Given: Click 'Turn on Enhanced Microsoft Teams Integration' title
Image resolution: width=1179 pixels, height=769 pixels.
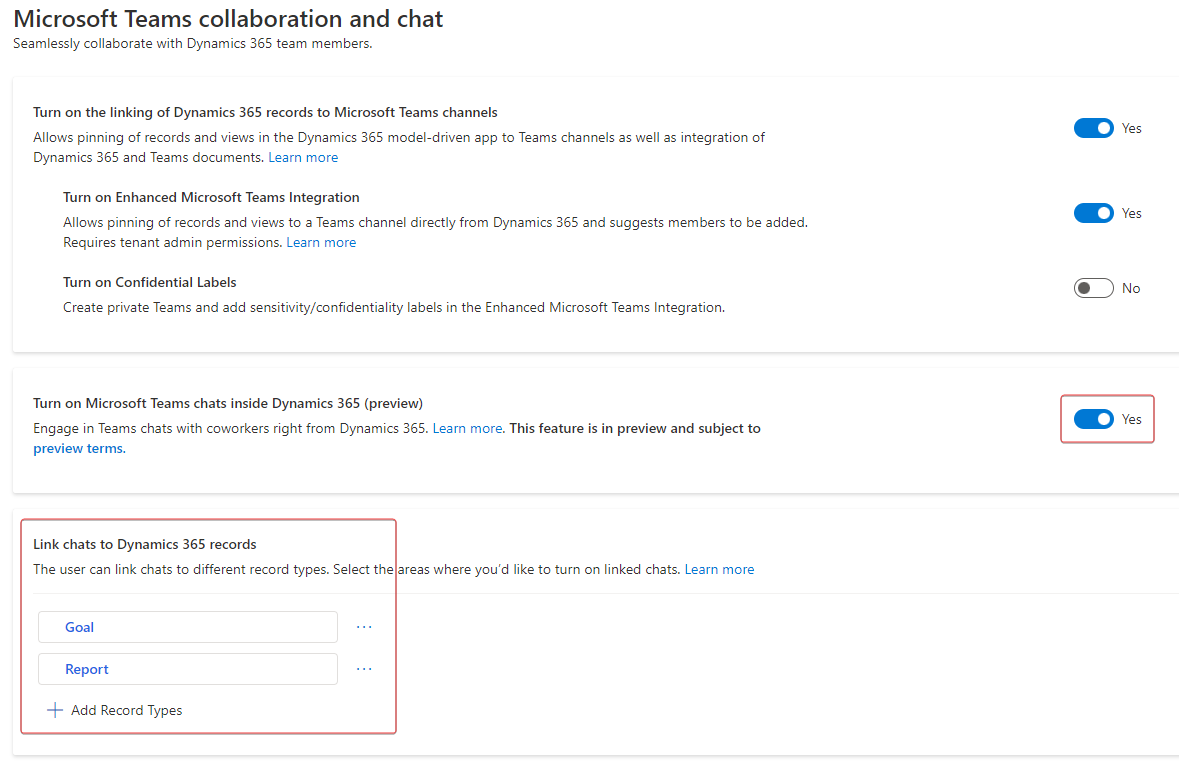Looking at the screenshot, I should (x=211, y=197).
